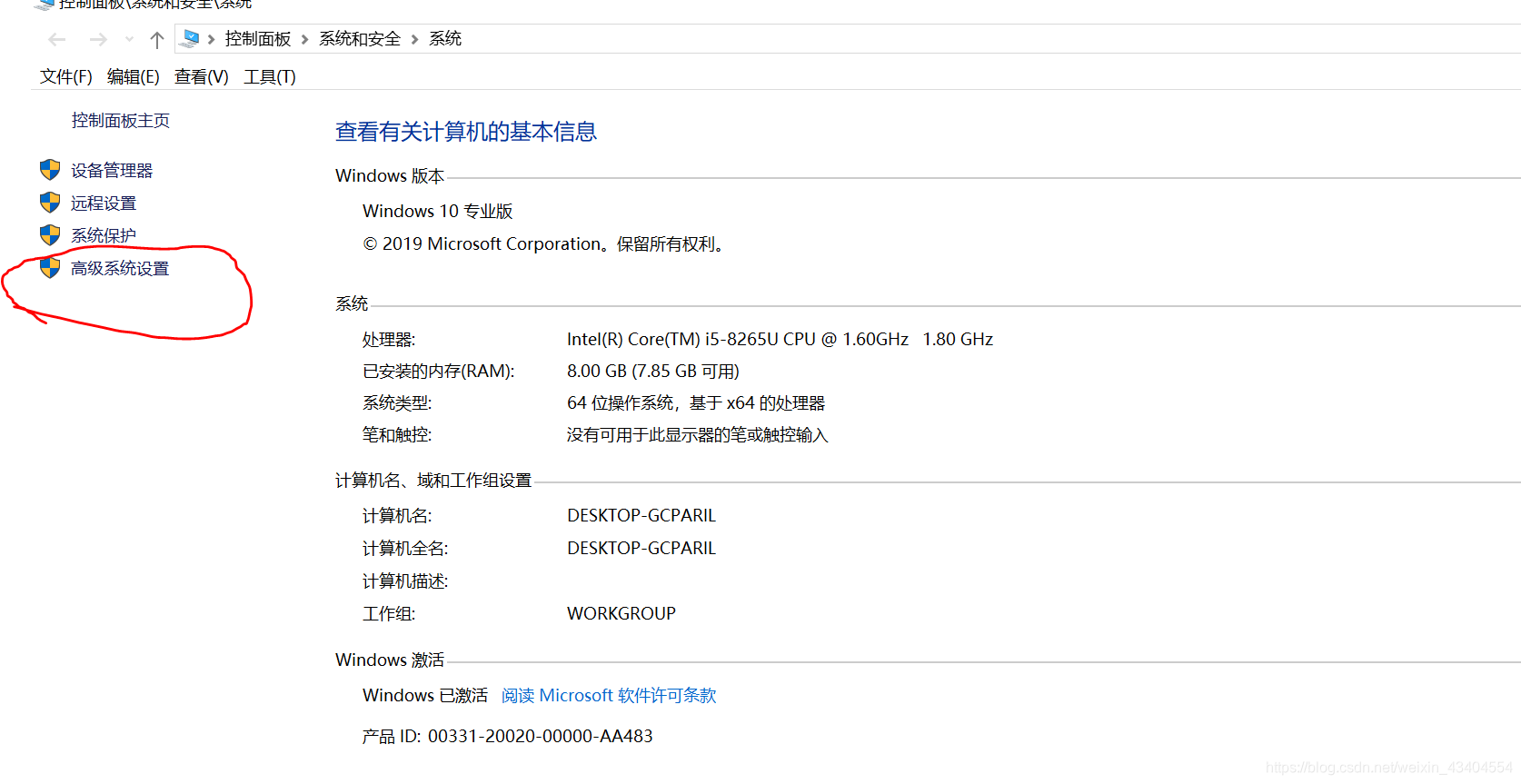Click shield icon next to 高级系统设置

(50, 268)
